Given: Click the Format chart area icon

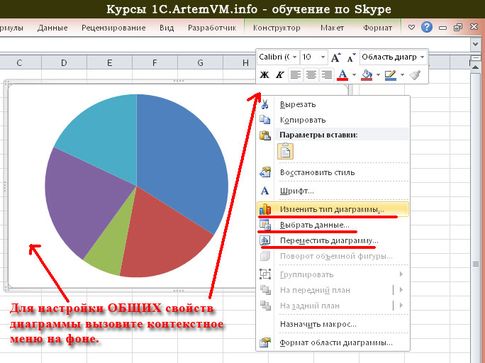Looking at the screenshot, I should [265, 342].
